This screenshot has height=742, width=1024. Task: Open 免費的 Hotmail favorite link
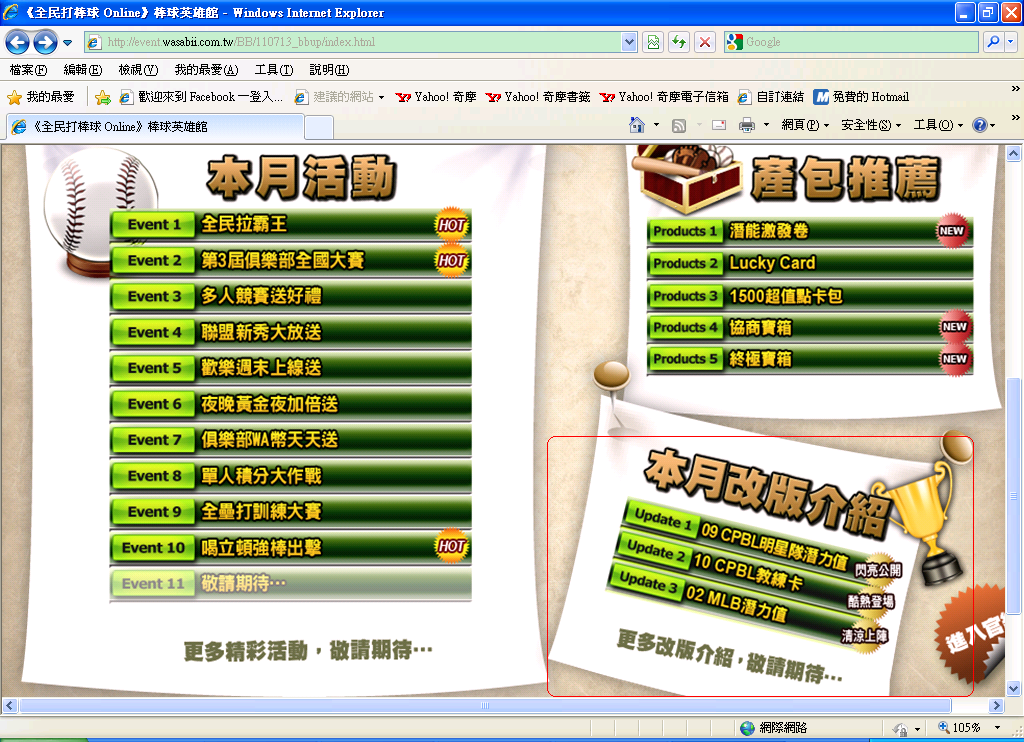coord(861,97)
